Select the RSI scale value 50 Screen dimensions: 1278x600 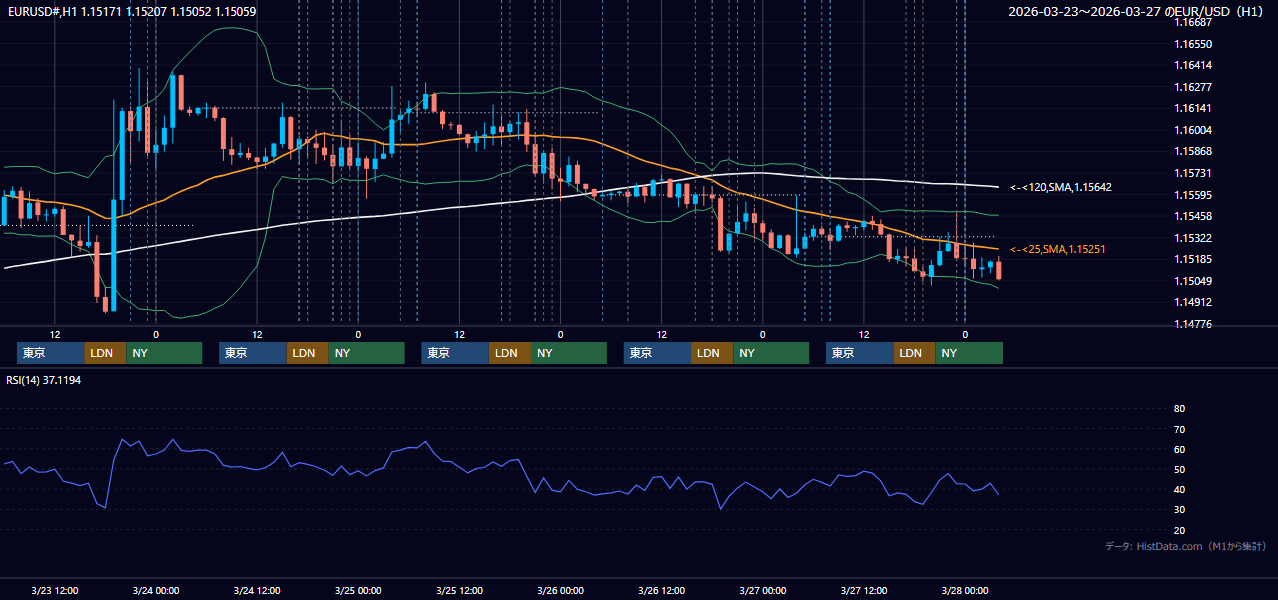[1179, 469]
